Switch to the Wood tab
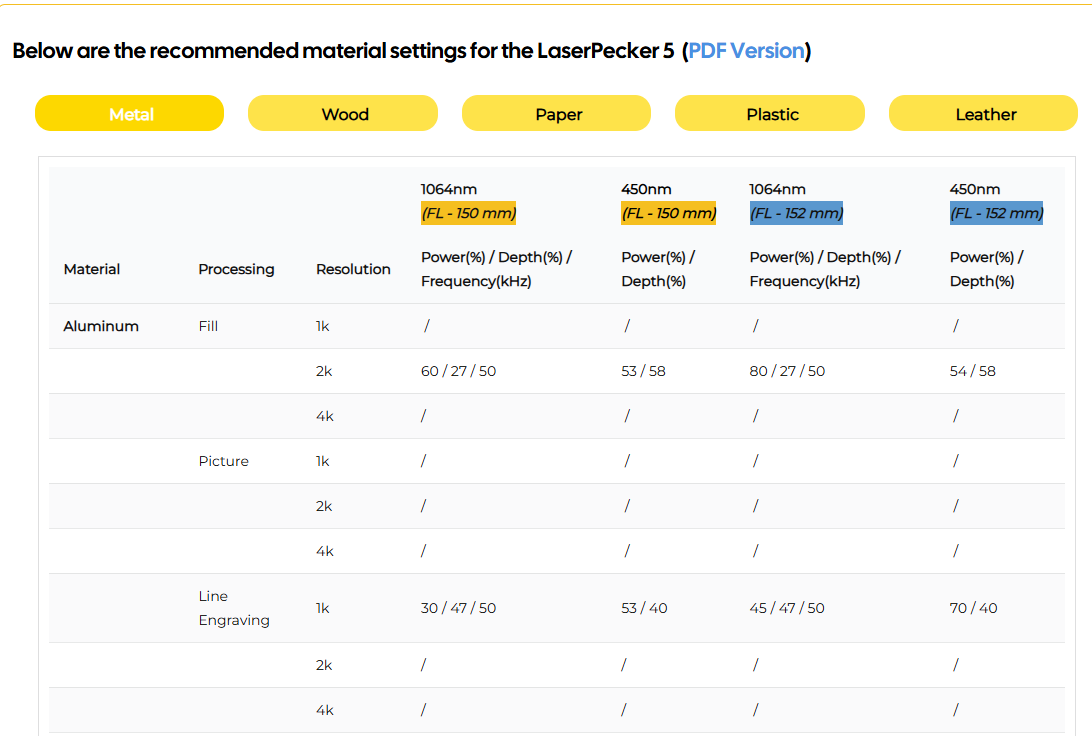 343,113
